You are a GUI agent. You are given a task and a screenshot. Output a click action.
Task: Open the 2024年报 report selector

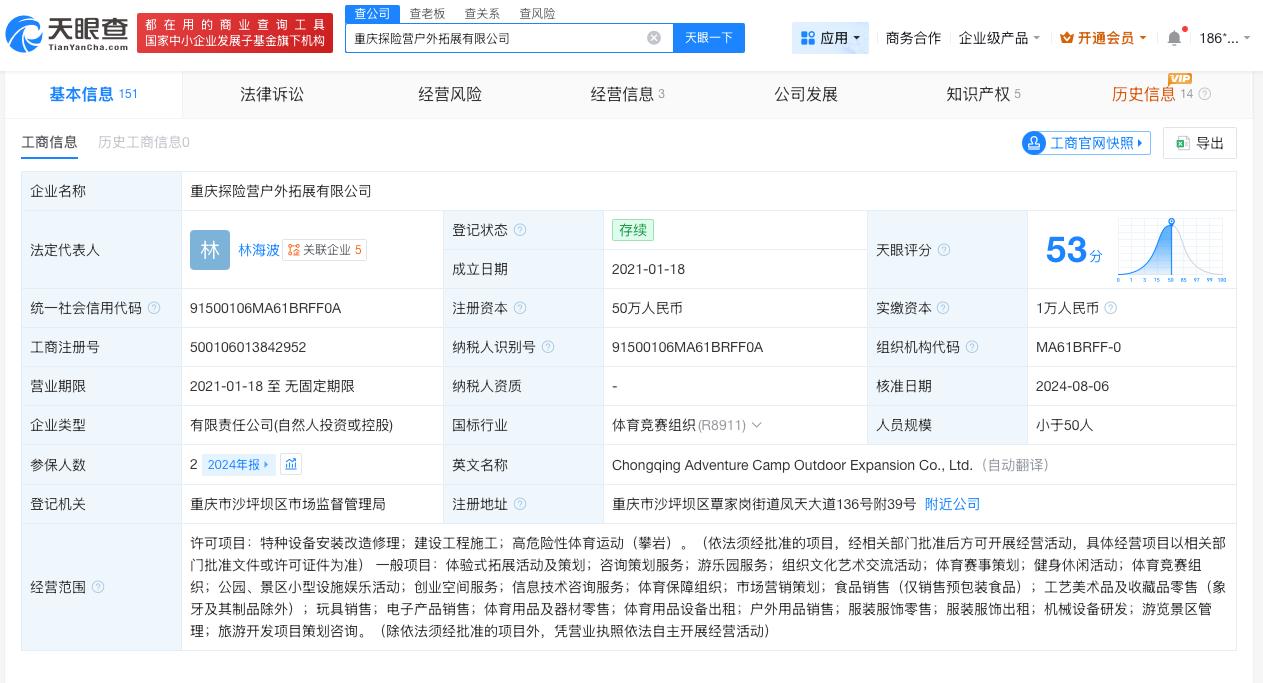pos(238,464)
